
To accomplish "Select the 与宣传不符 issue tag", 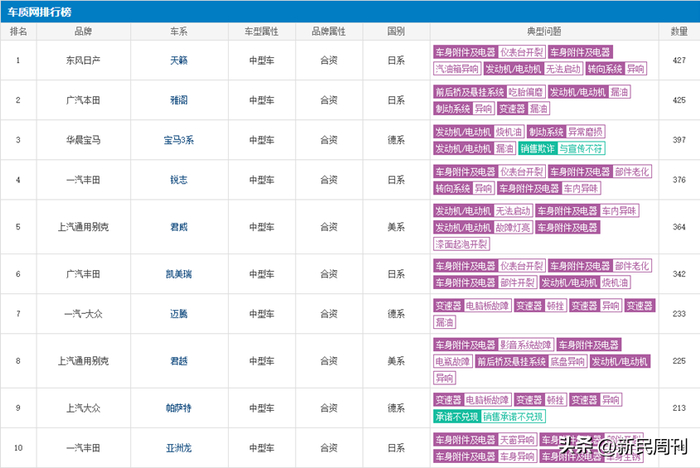I will (x=581, y=148).
